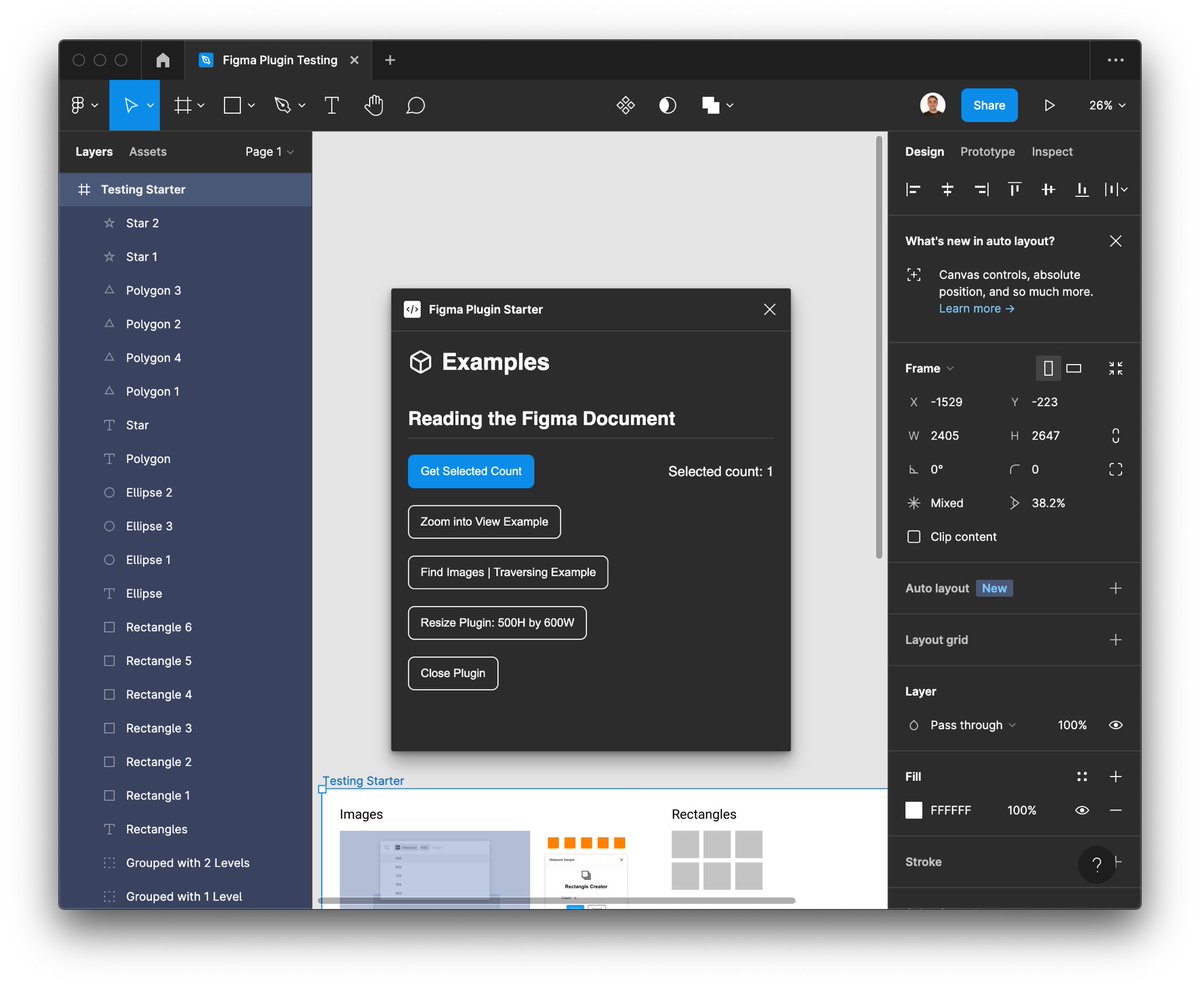1200x987 pixels.
Task: Select landscape frame orientation
Action: (1074, 368)
